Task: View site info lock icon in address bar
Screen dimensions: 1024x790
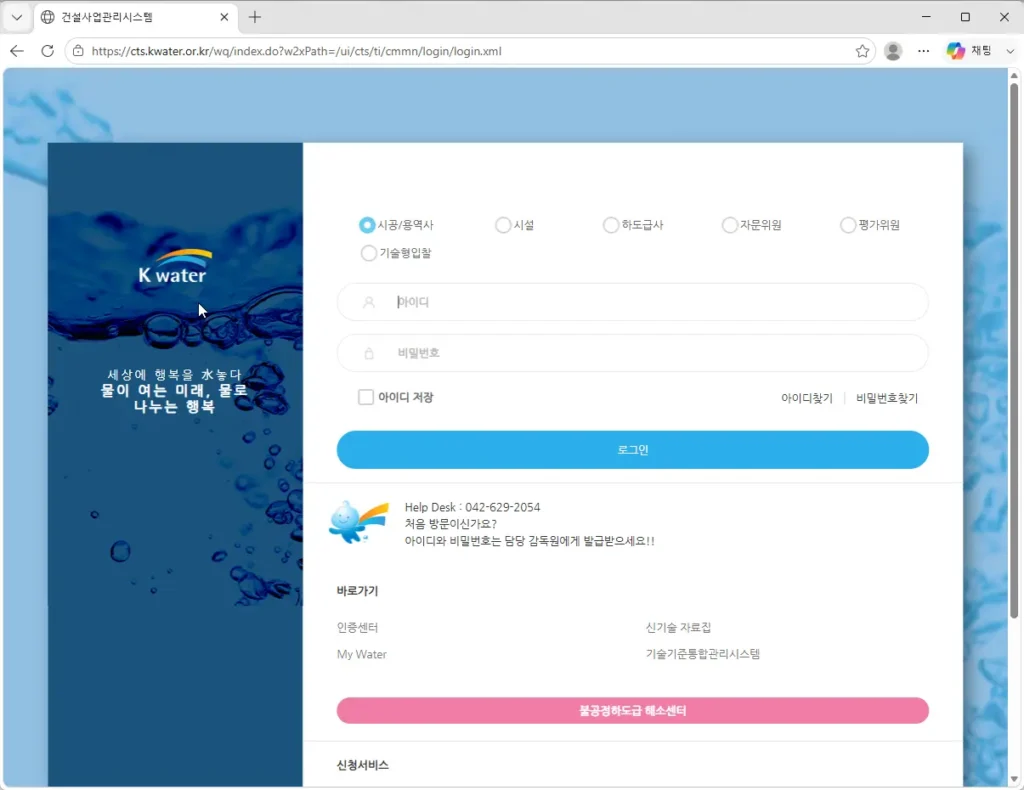Action: click(78, 51)
